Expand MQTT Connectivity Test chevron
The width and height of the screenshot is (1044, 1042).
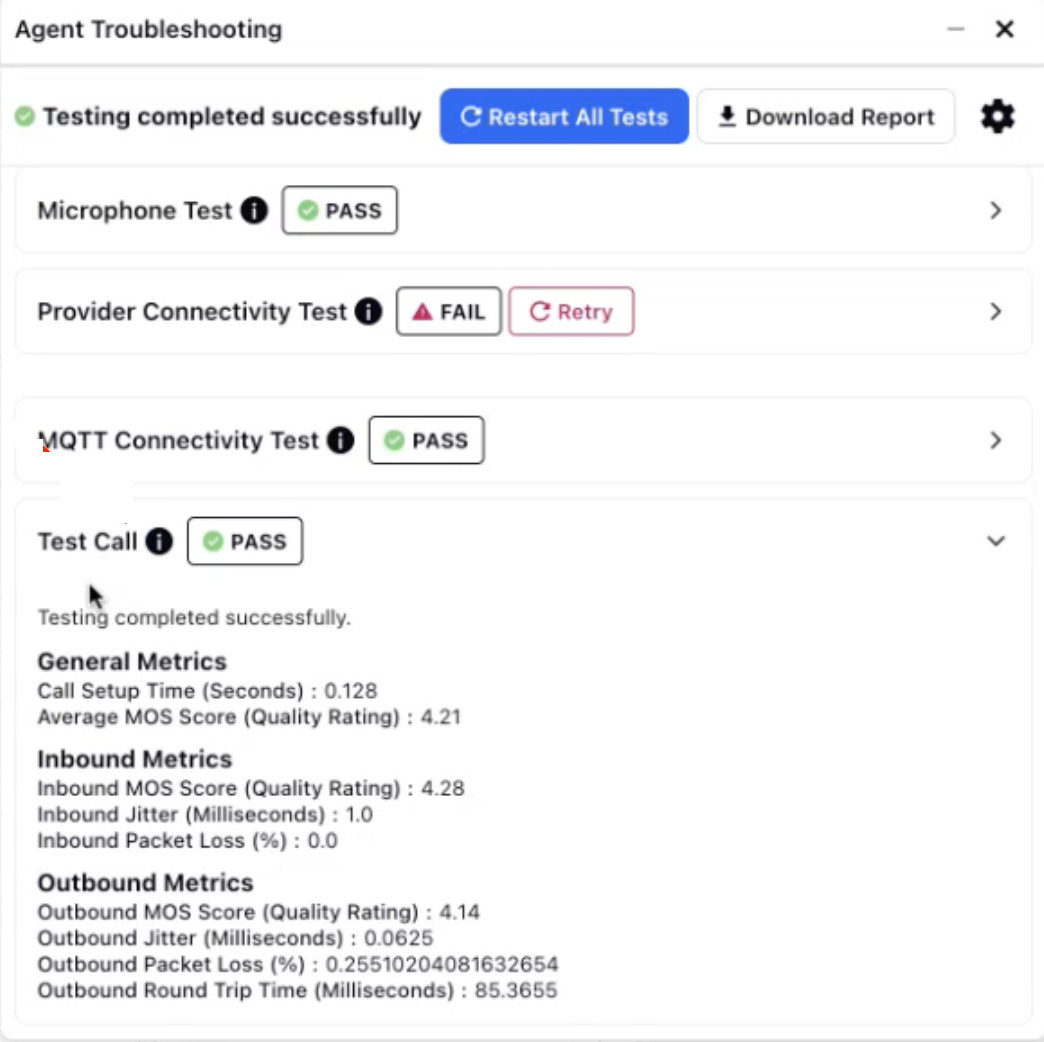995,440
